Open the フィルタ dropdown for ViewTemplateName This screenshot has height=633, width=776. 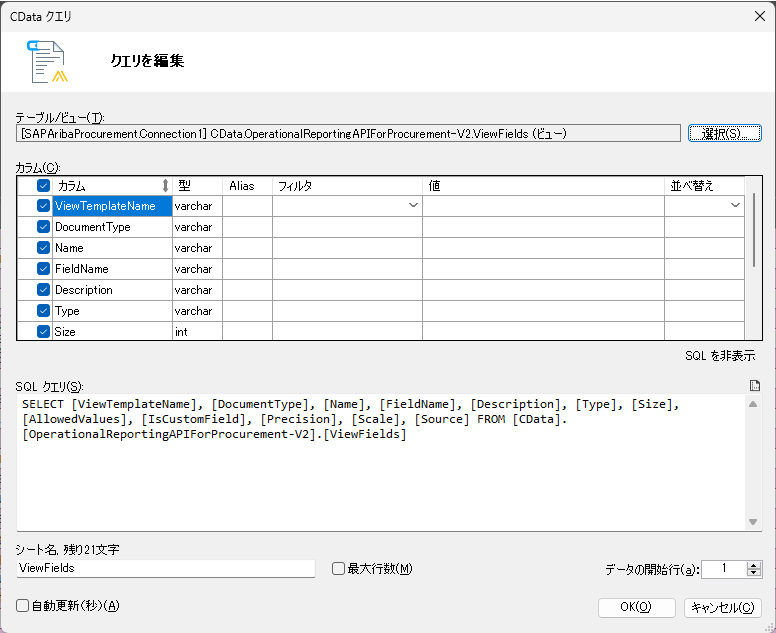click(413, 205)
